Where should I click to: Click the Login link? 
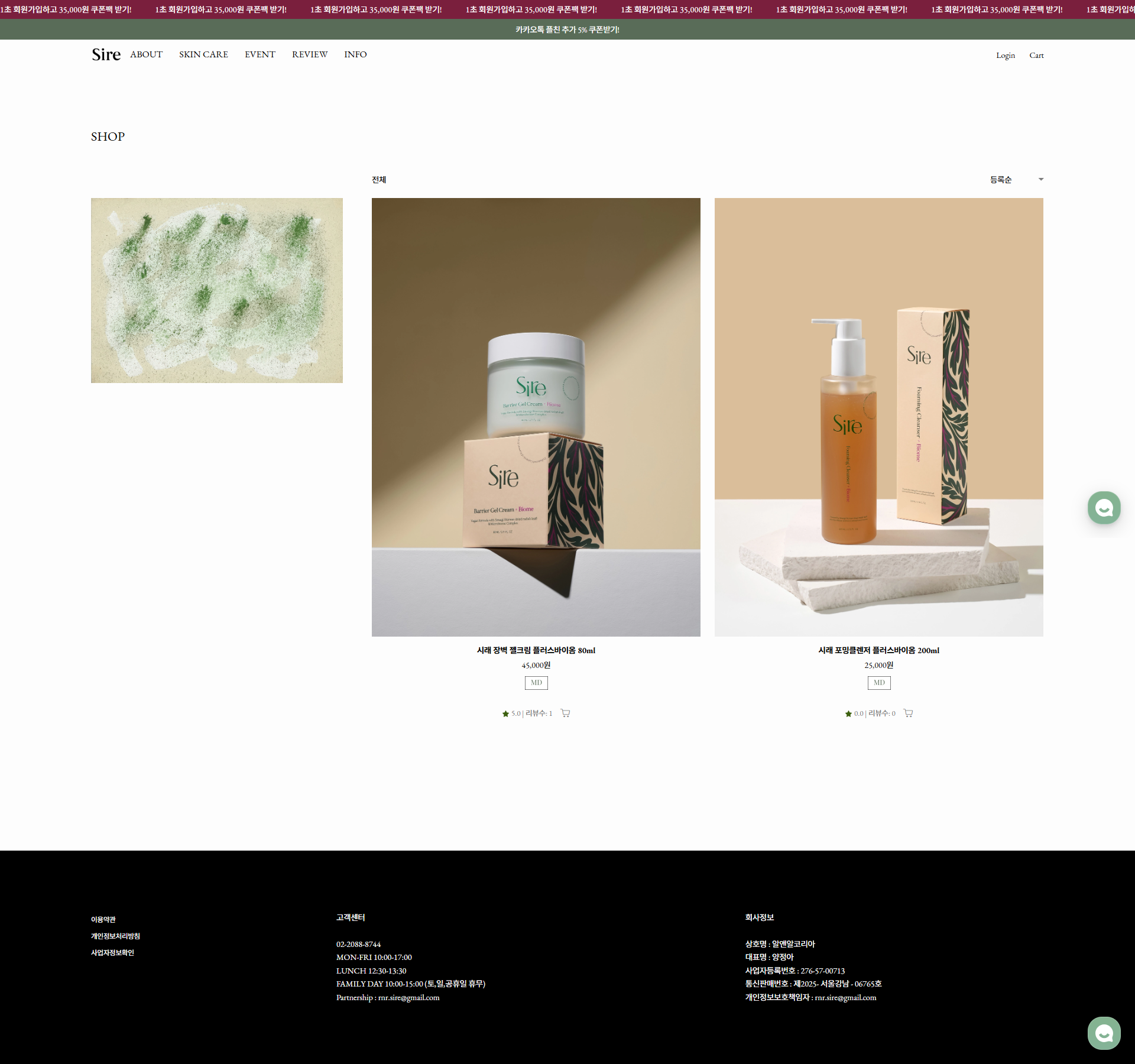[1006, 56]
